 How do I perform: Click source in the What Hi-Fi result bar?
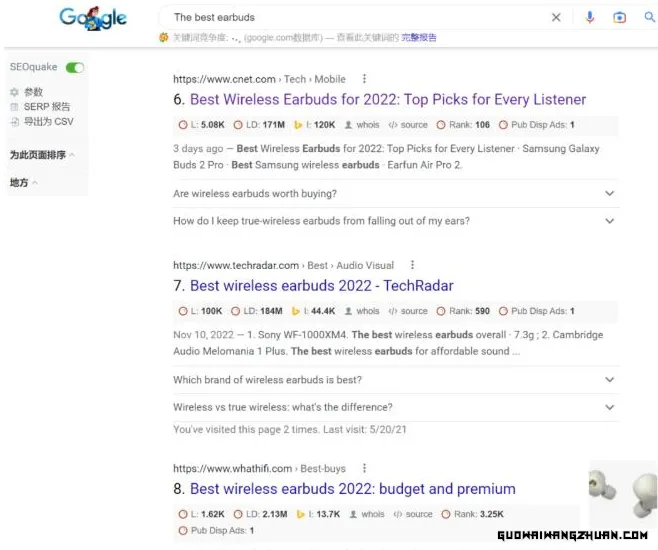pyautogui.click(x=413, y=514)
